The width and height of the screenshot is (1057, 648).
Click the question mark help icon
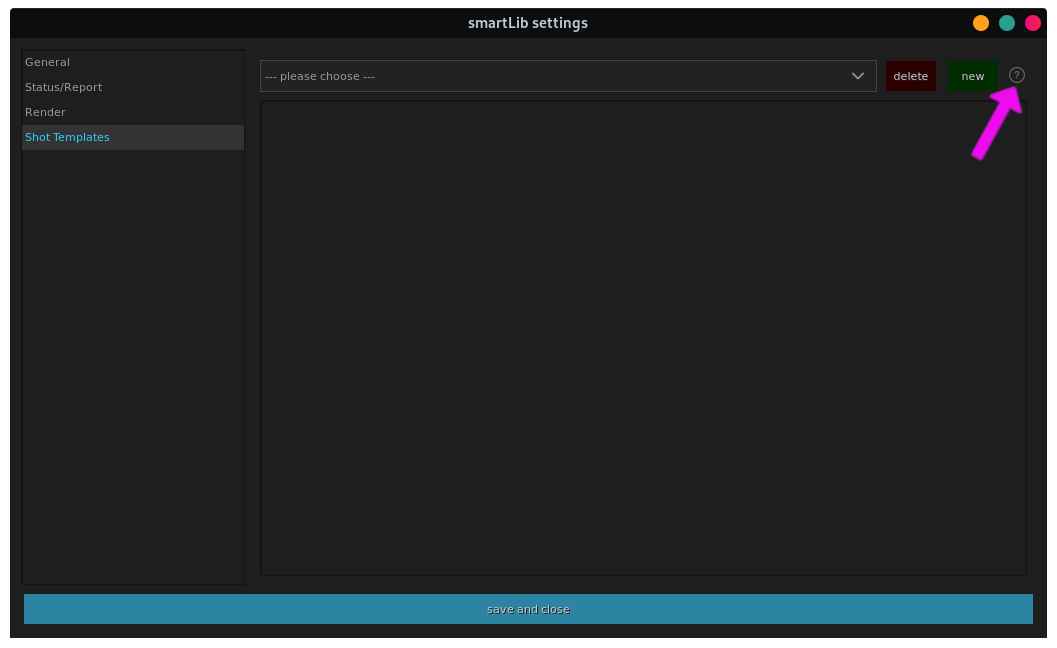[1017, 75]
